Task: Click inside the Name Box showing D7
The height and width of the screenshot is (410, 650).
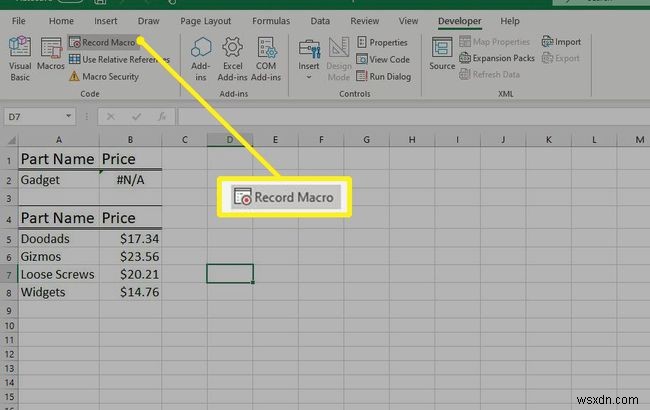Action: (33, 116)
